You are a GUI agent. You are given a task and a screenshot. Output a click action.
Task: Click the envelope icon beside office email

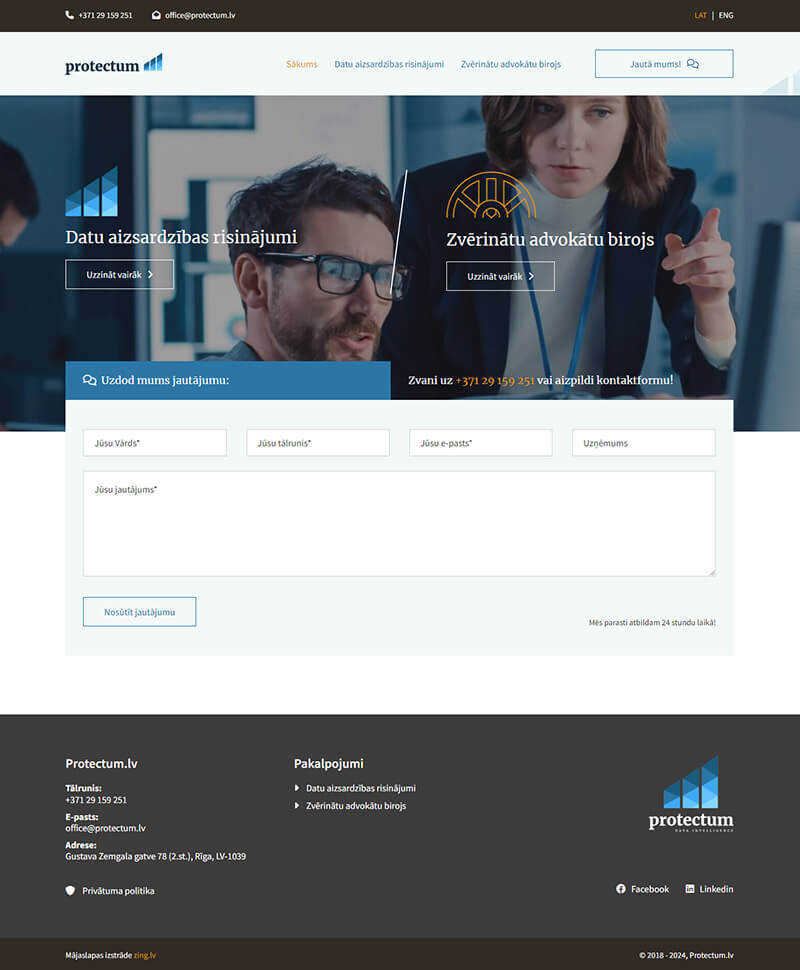[x=156, y=15]
